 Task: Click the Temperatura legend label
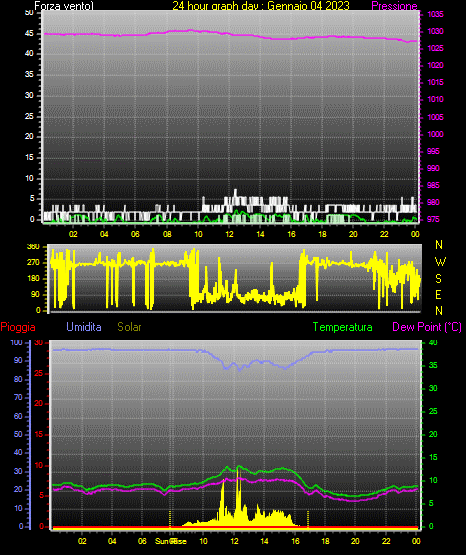point(342,327)
